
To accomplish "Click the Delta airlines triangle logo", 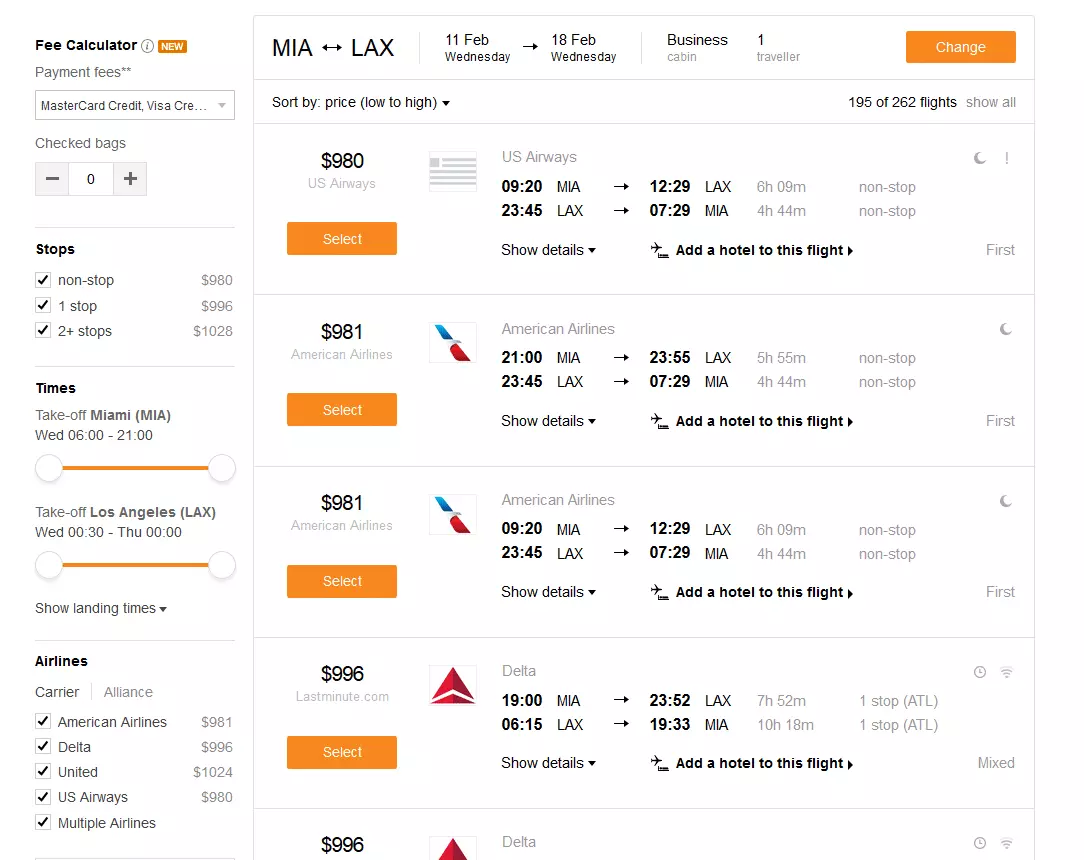I will [452, 685].
